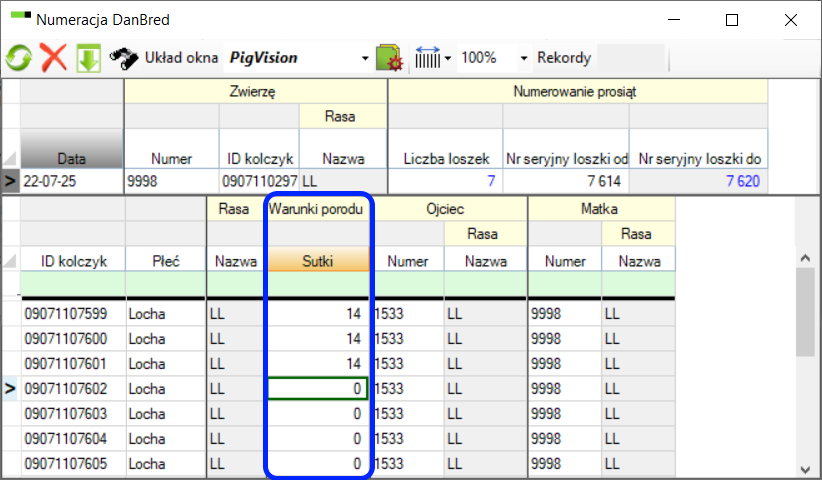Click the Sutki cell of row 09071107602
This screenshot has height=480, width=822.
point(318,389)
